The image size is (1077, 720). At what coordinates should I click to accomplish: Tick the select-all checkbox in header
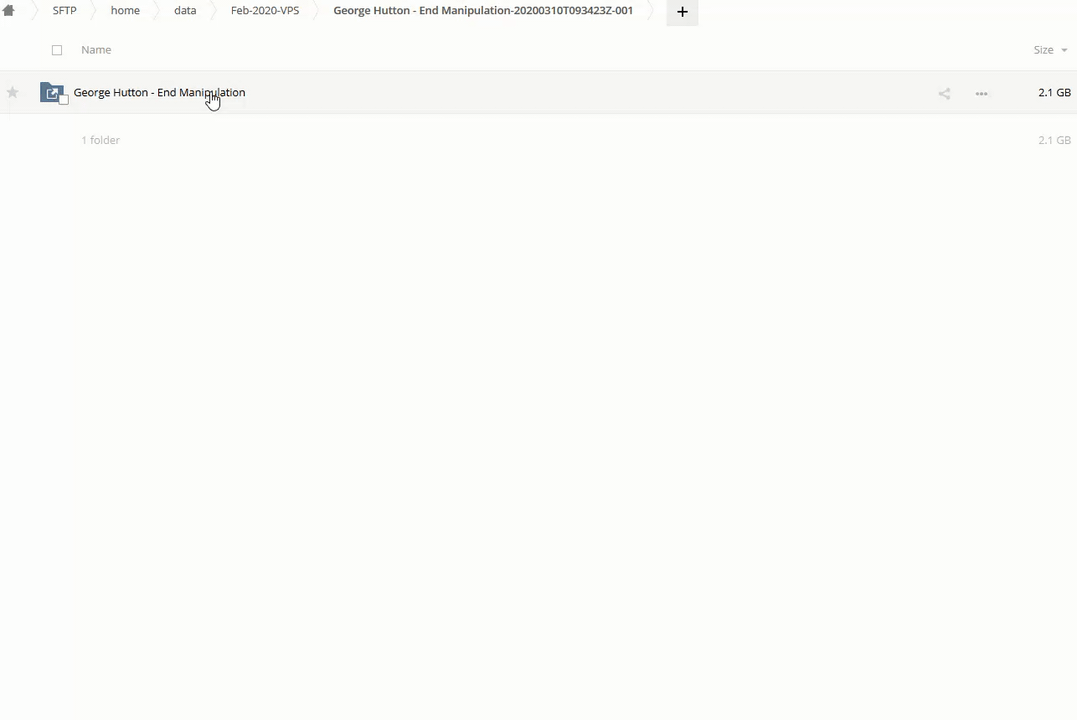tap(57, 50)
